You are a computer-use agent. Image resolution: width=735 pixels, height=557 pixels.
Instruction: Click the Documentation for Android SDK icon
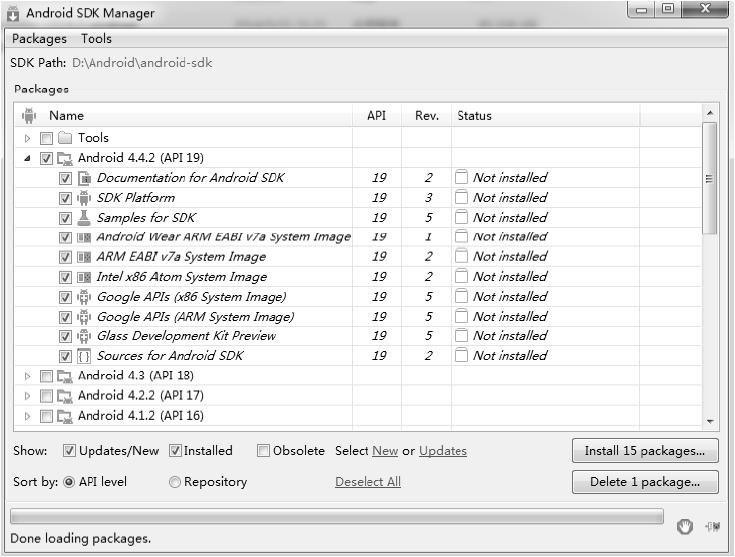84,178
